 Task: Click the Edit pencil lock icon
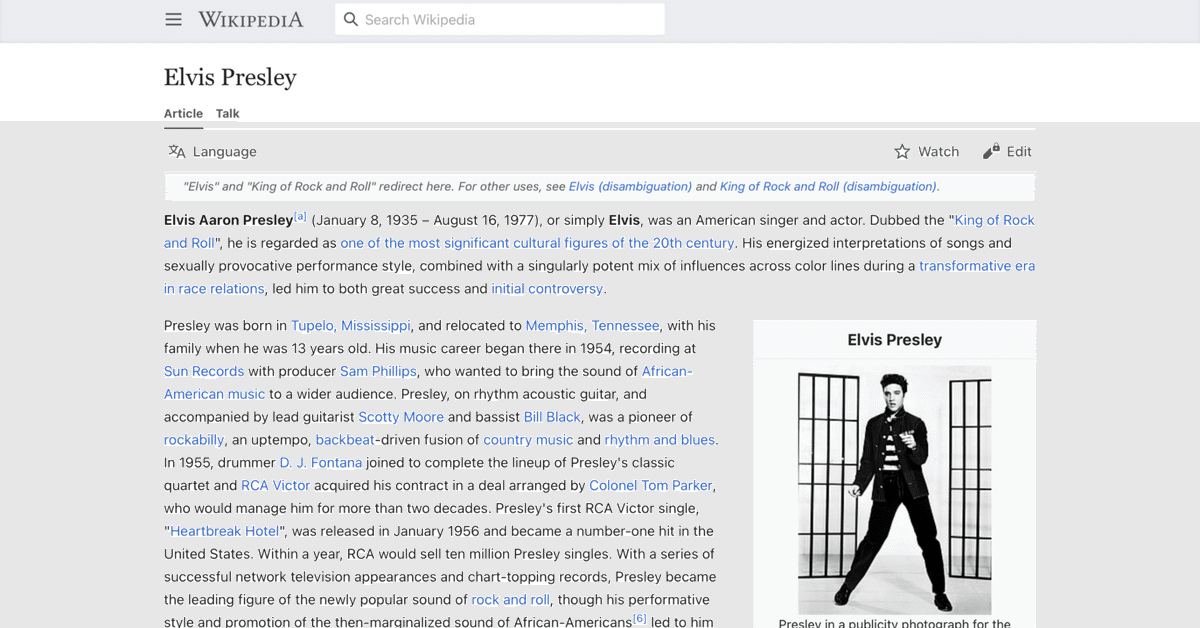[991, 152]
